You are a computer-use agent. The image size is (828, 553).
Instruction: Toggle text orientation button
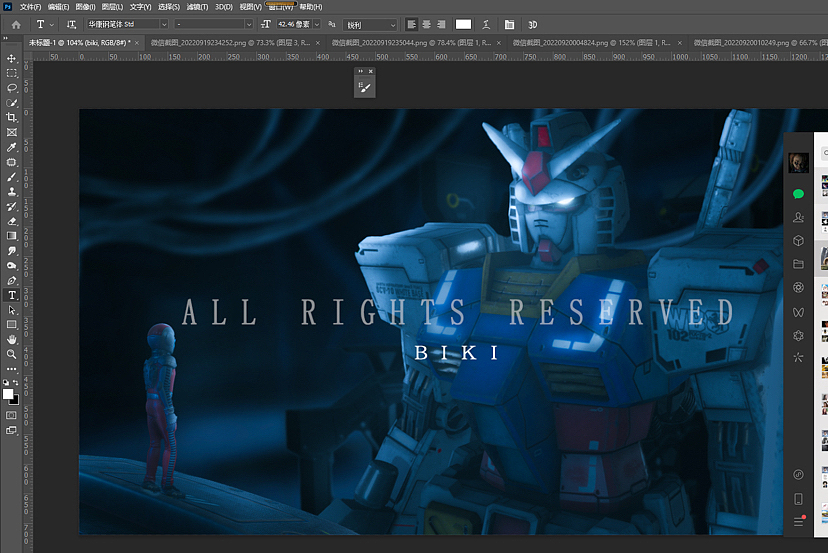(71, 24)
